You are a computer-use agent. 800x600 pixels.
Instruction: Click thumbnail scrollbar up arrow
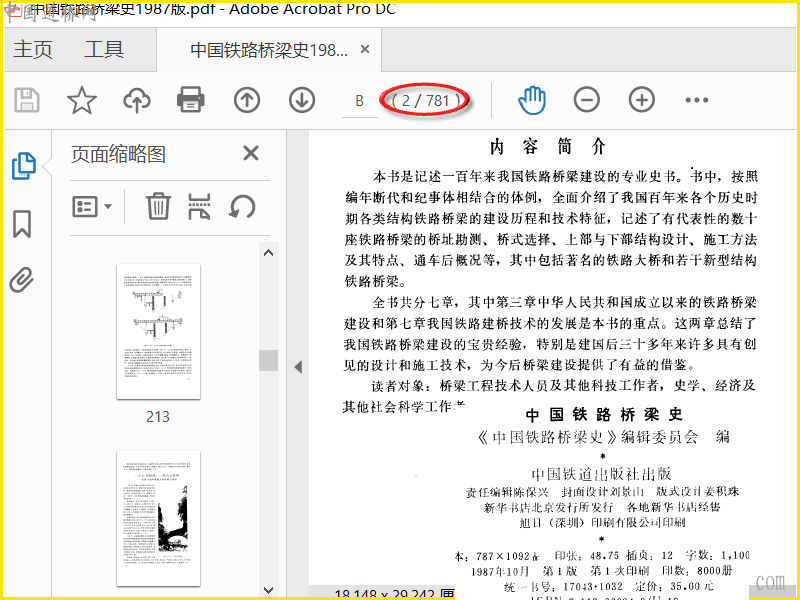click(x=268, y=253)
